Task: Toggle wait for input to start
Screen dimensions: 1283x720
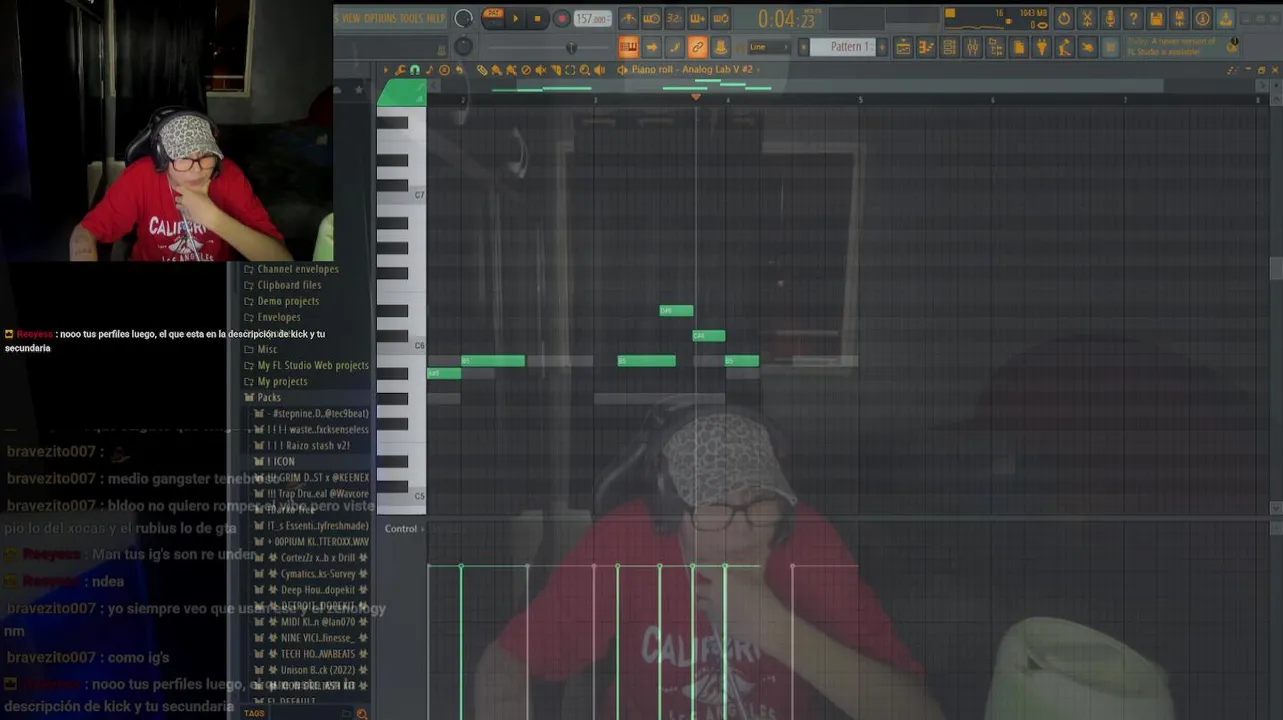Action: [651, 18]
